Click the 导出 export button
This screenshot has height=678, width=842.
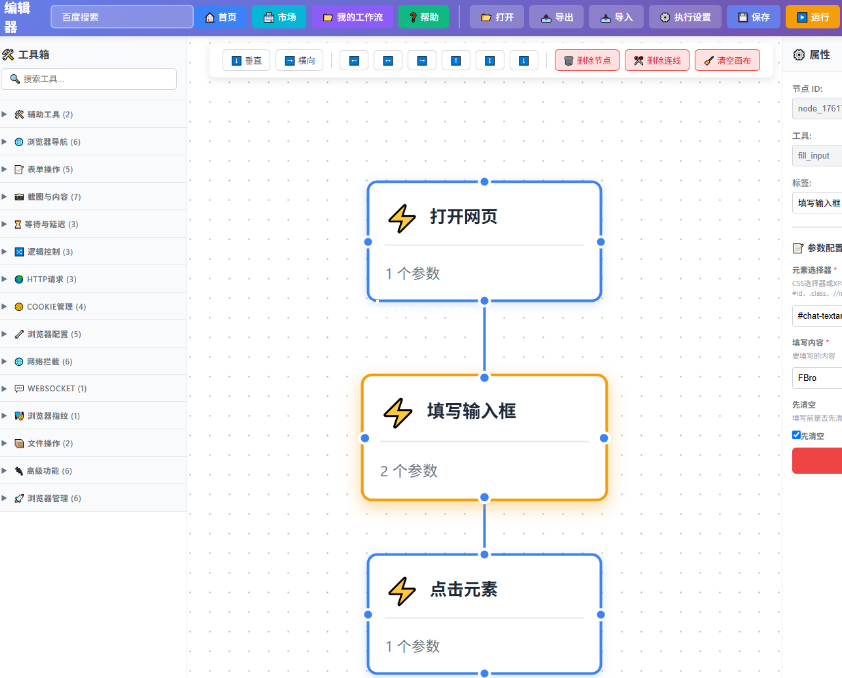click(556, 17)
